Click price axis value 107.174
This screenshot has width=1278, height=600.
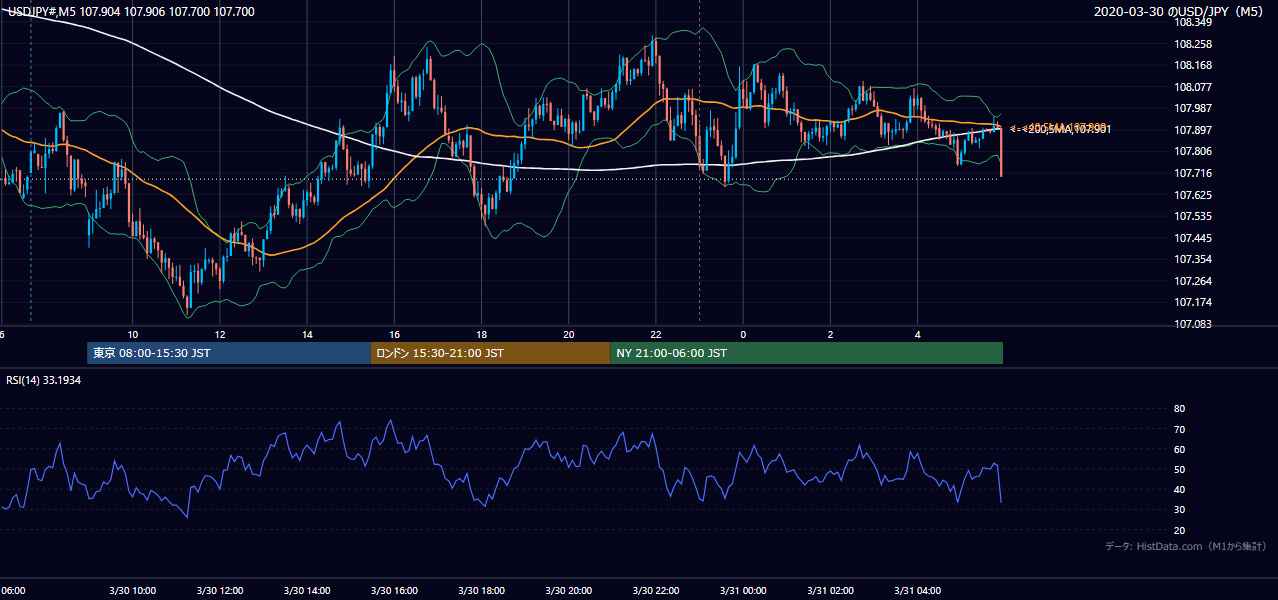coord(1192,302)
